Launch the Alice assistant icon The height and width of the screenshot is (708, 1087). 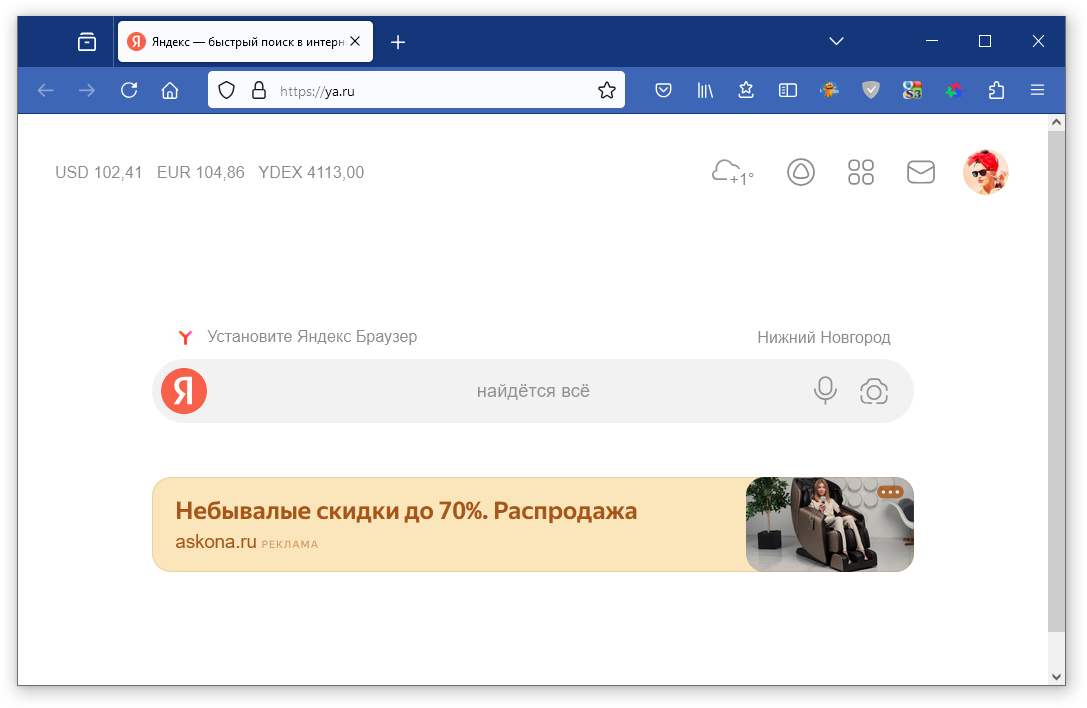pos(801,172)
